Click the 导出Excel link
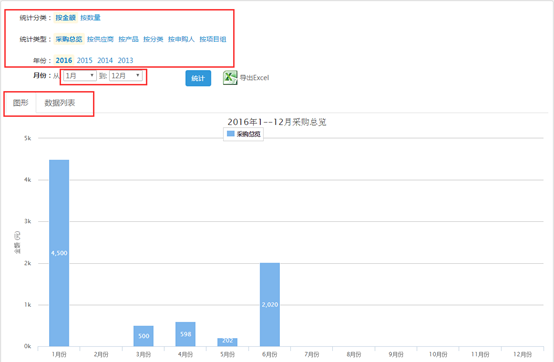 (x=254, y=78)
